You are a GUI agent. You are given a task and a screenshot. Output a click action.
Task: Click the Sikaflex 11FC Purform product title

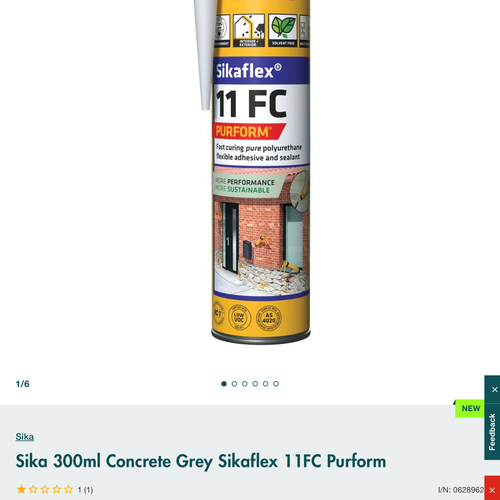point(201,462)
